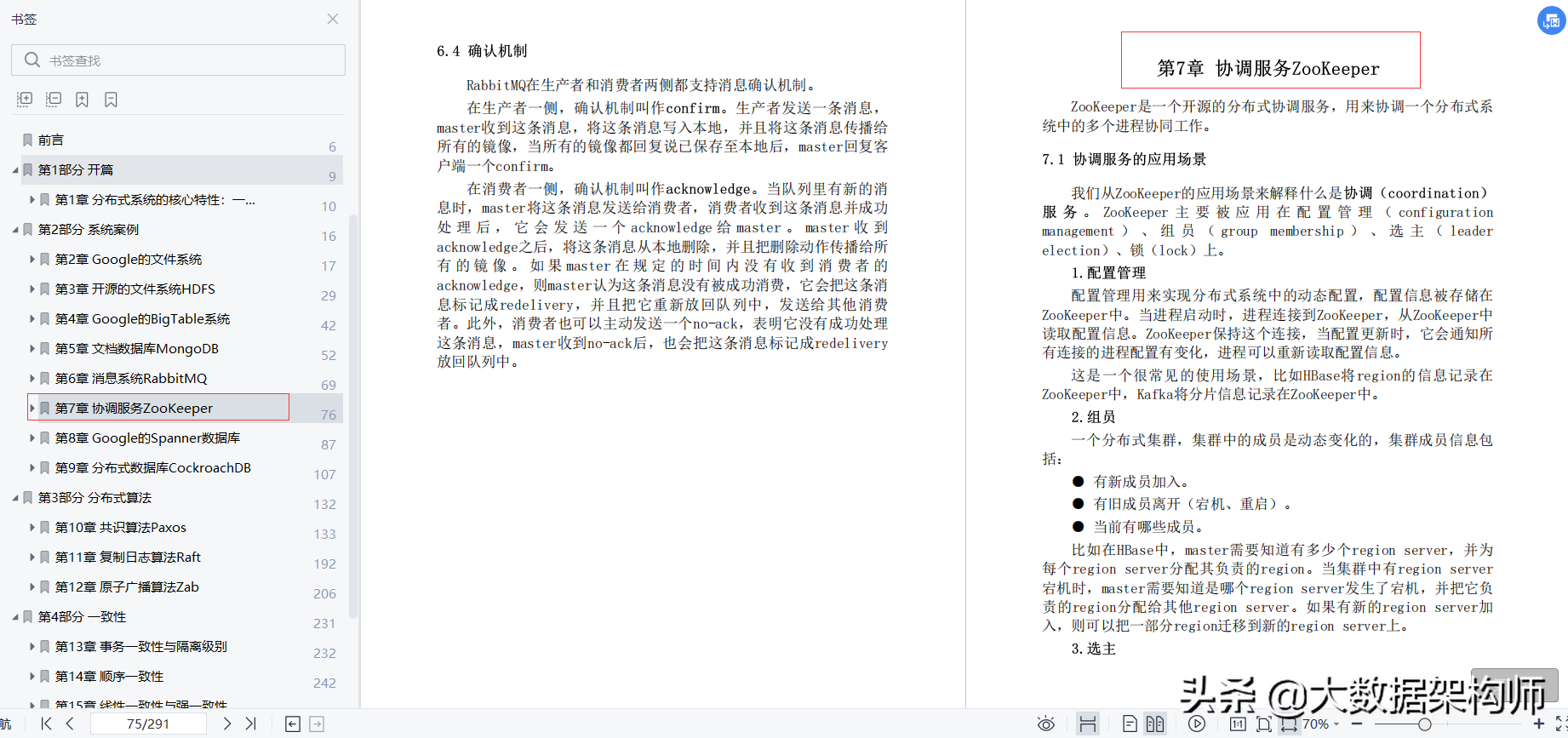Zoom out with the minus button
The width and height of the screenshot is (1568, 738).
1357,724
